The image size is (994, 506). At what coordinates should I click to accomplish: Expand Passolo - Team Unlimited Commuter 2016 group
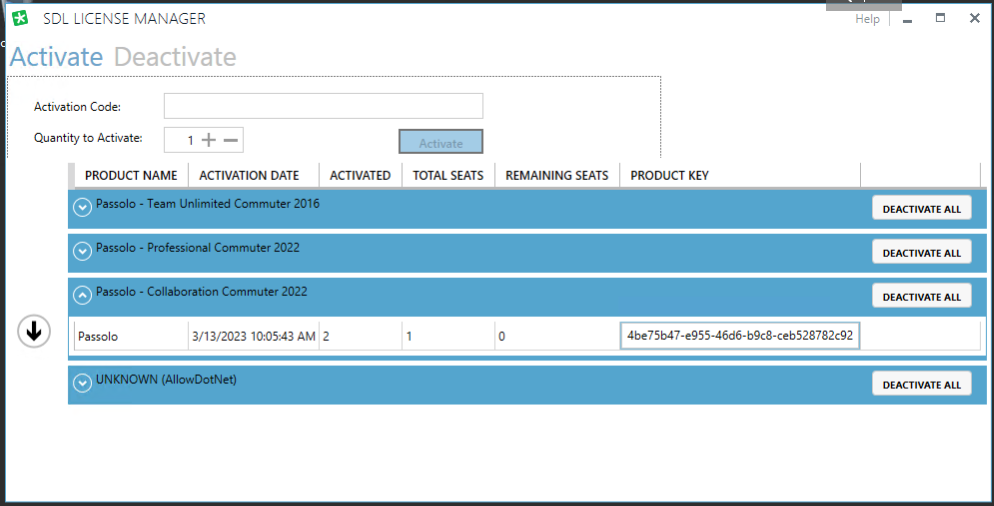(x=82, y=207)
